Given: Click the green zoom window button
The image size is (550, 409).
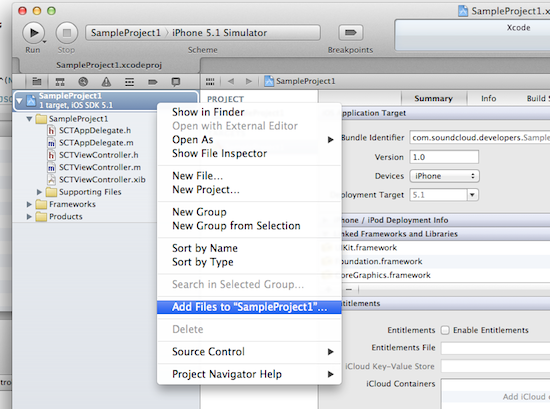Looking at the screenshot, I should point(51,11).
